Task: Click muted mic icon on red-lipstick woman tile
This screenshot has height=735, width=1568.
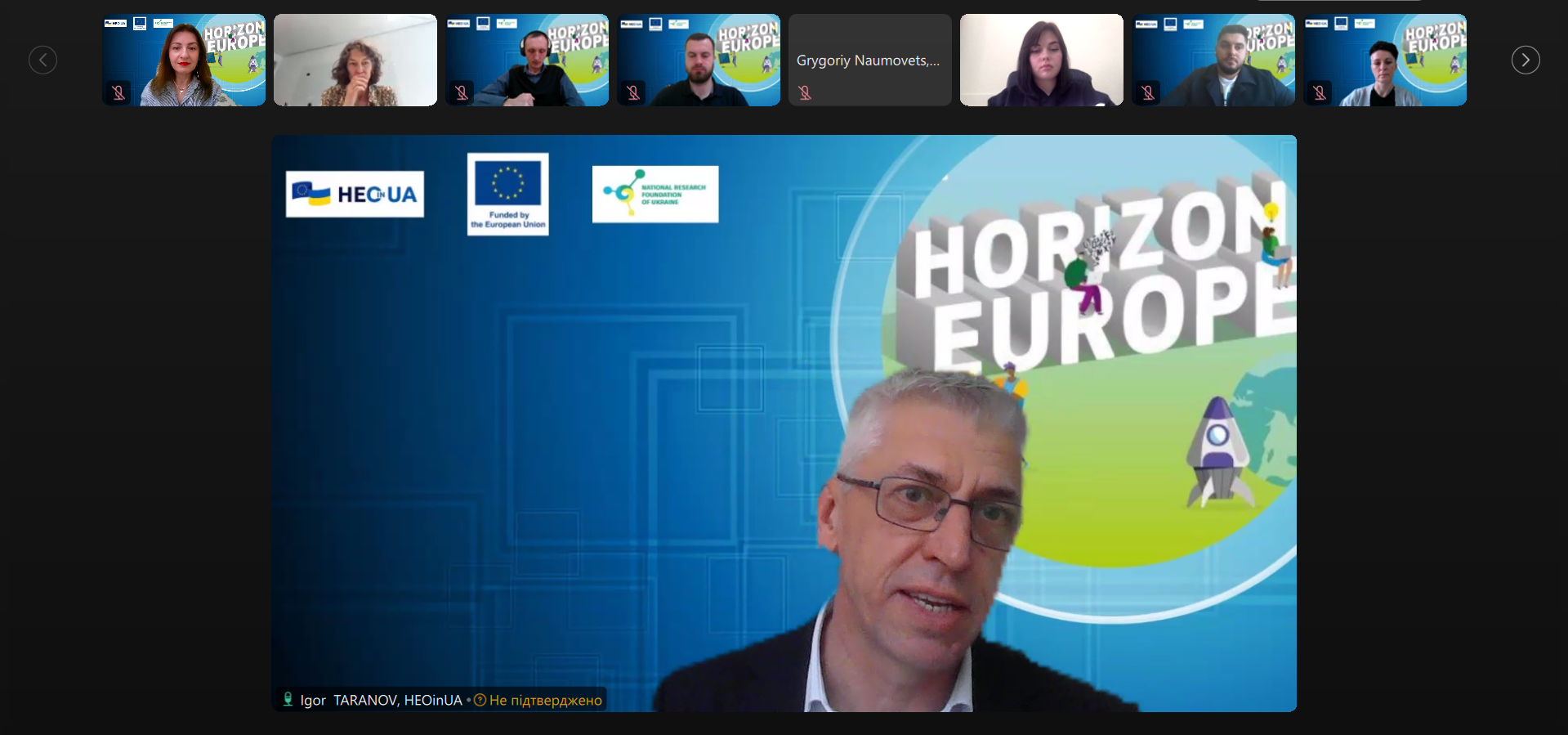Action: 118,92
